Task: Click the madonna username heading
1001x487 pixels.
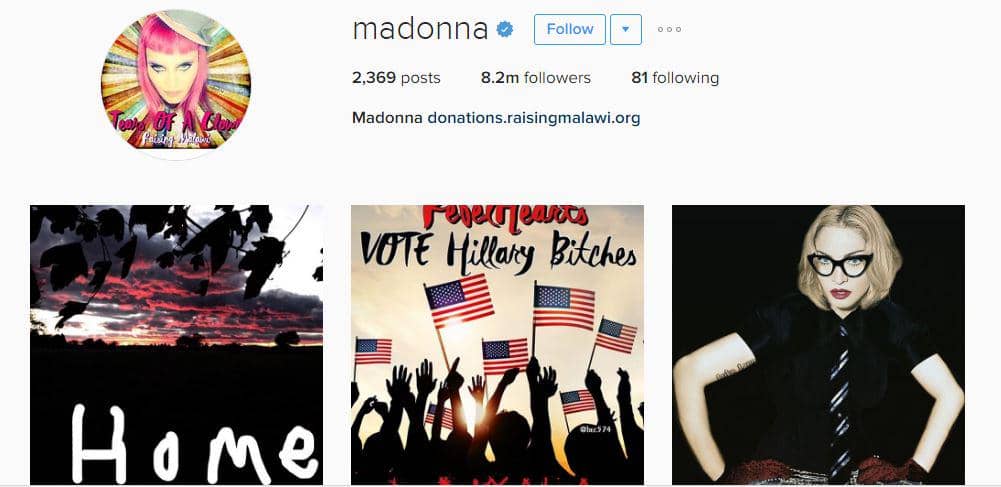Action: [420, 29]
